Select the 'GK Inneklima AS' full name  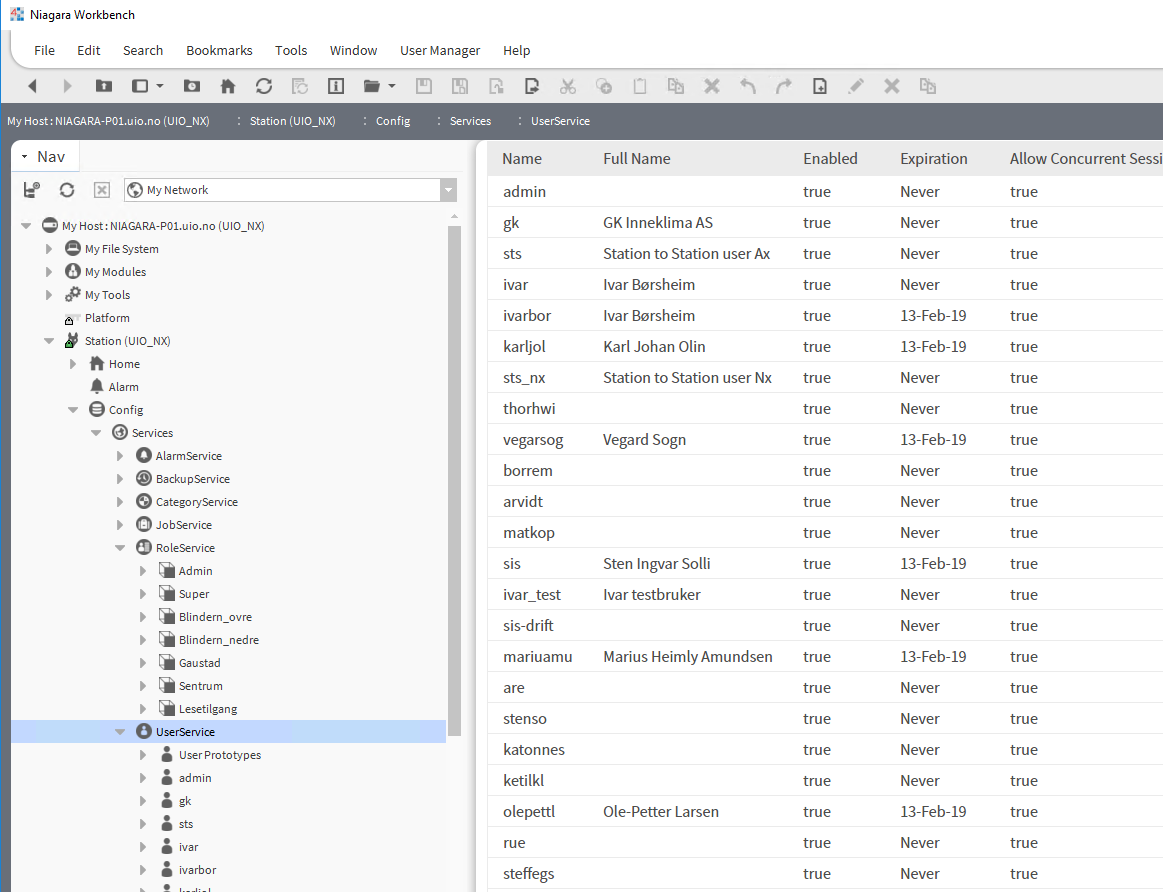(x=658, y=222)
